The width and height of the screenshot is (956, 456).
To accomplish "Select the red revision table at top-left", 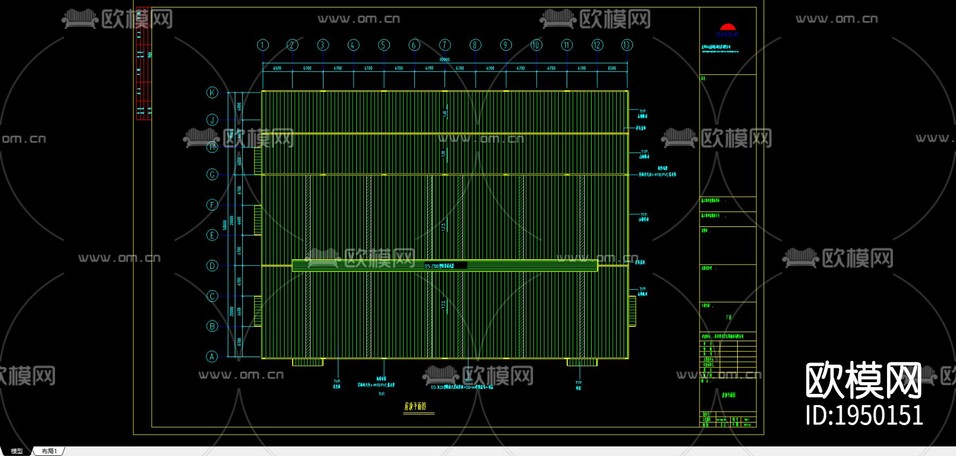I will tap(143, 64).
